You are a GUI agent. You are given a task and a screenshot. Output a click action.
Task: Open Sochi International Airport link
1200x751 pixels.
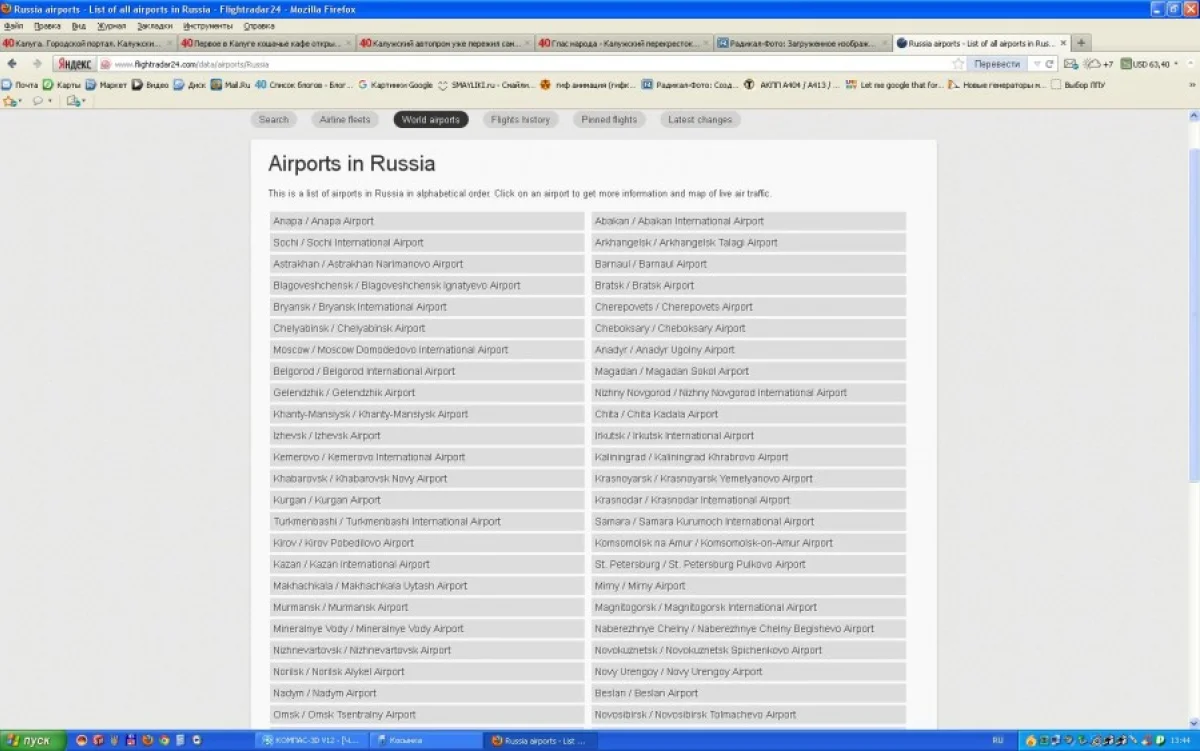click(348, 243)
